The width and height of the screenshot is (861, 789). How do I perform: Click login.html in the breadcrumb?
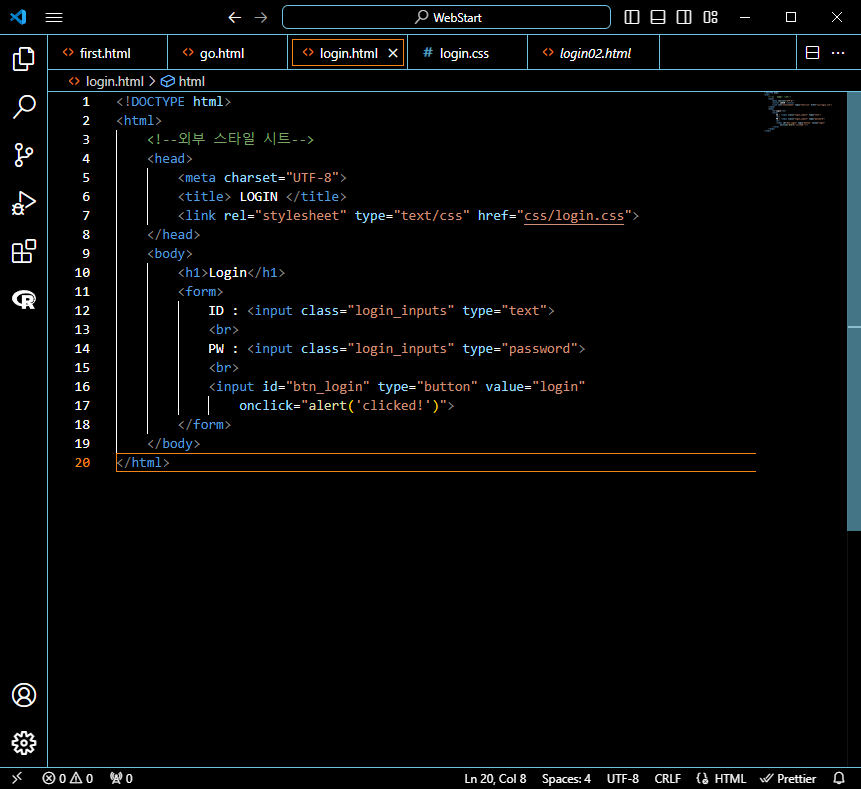click(114, 81)
